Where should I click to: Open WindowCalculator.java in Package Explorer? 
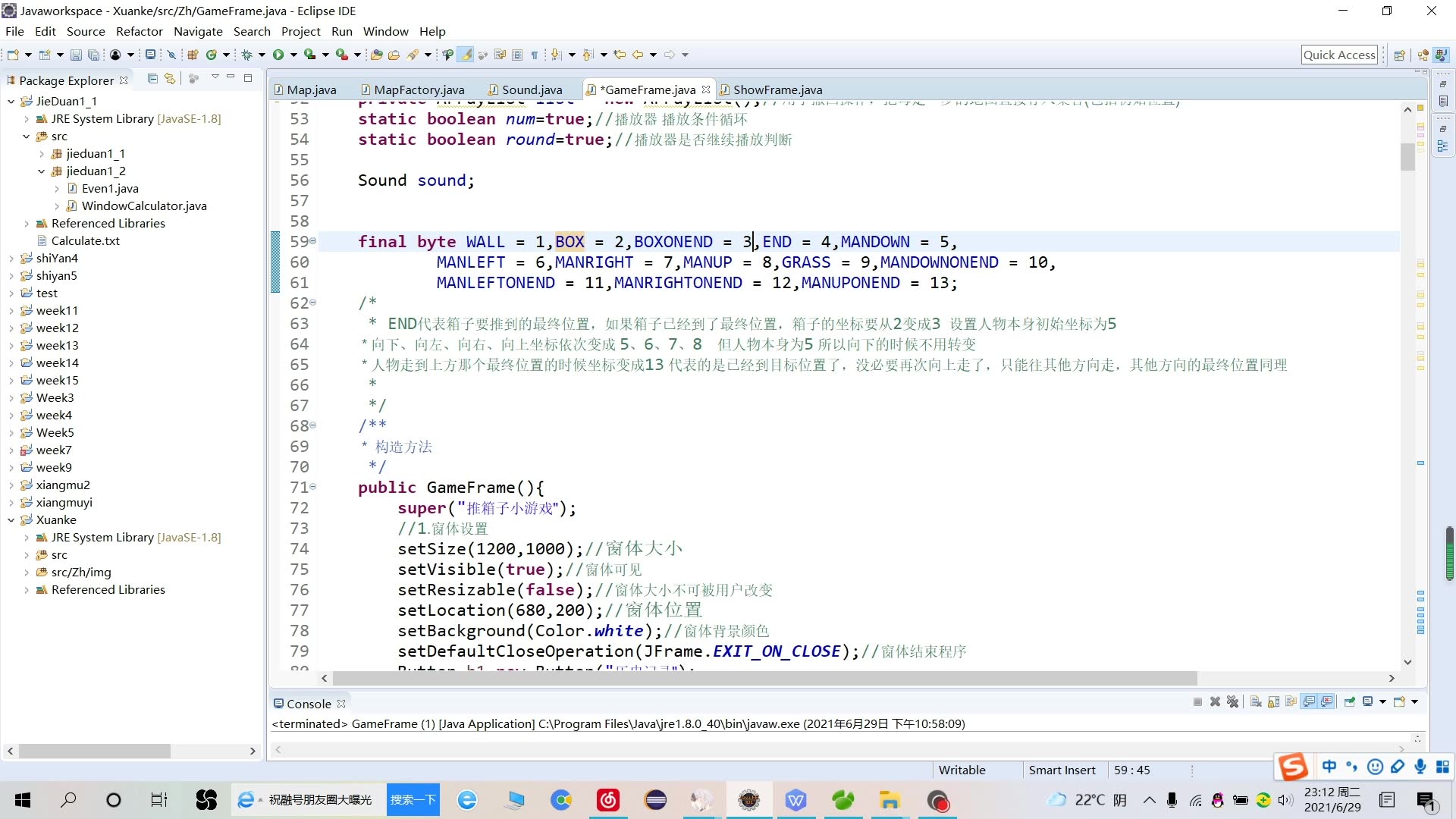coord(143,206)
